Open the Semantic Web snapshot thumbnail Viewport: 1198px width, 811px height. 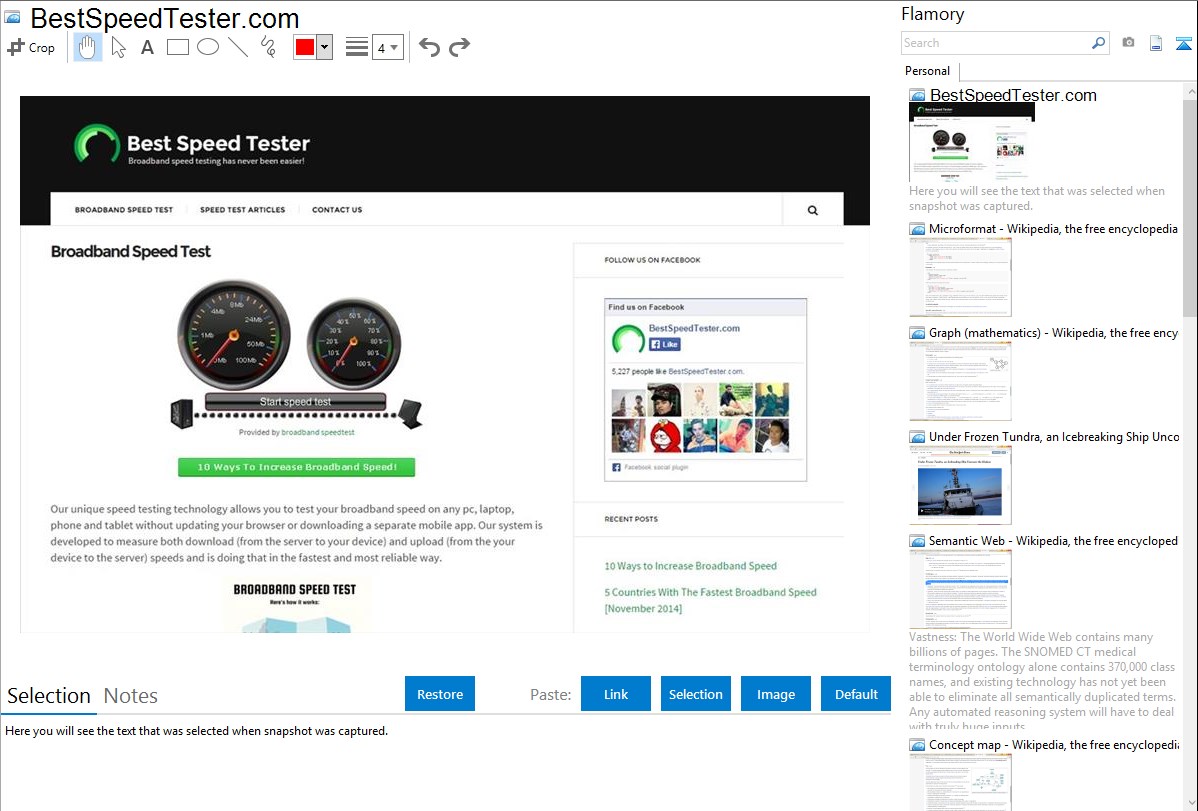[x=960, y=589]
